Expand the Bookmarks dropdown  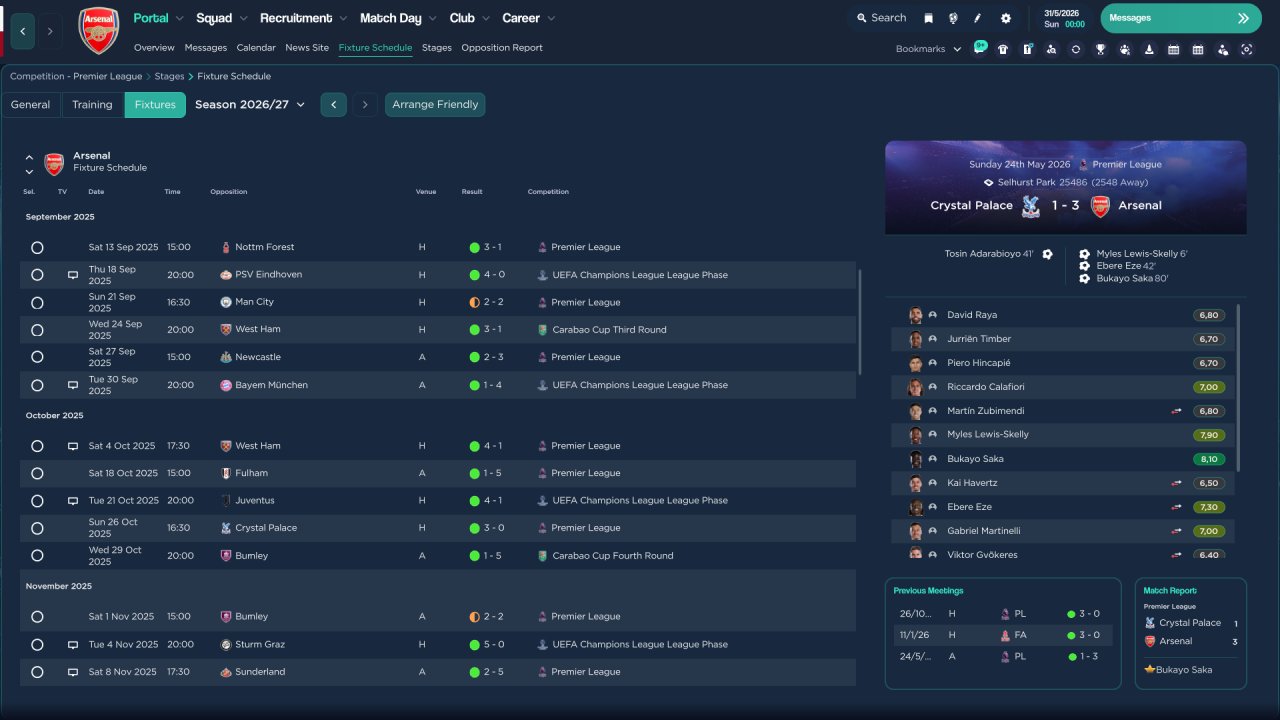[x=929, y=49]
